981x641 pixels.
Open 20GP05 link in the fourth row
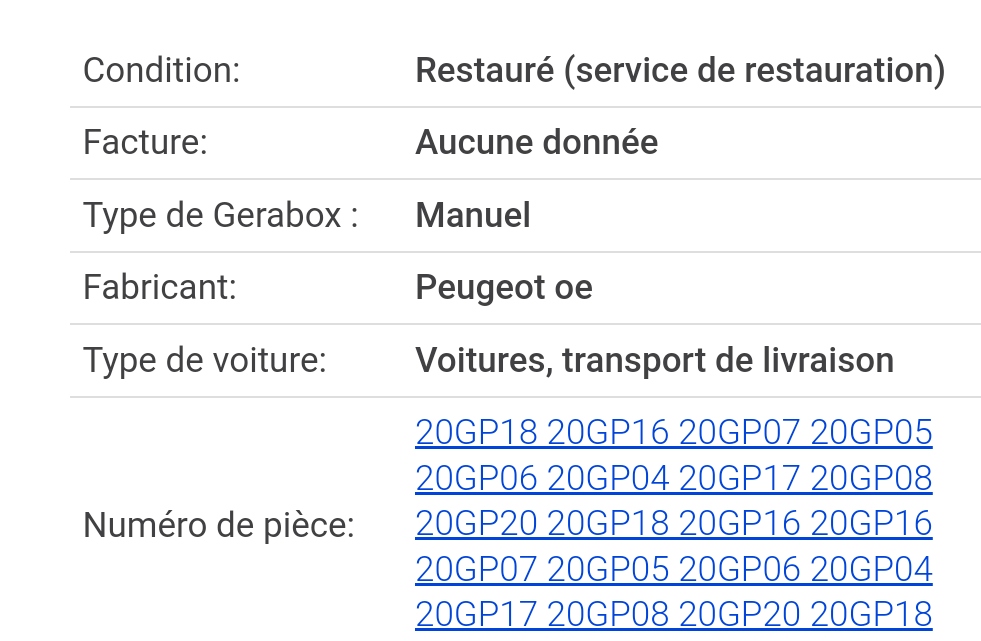pos(608,569)
